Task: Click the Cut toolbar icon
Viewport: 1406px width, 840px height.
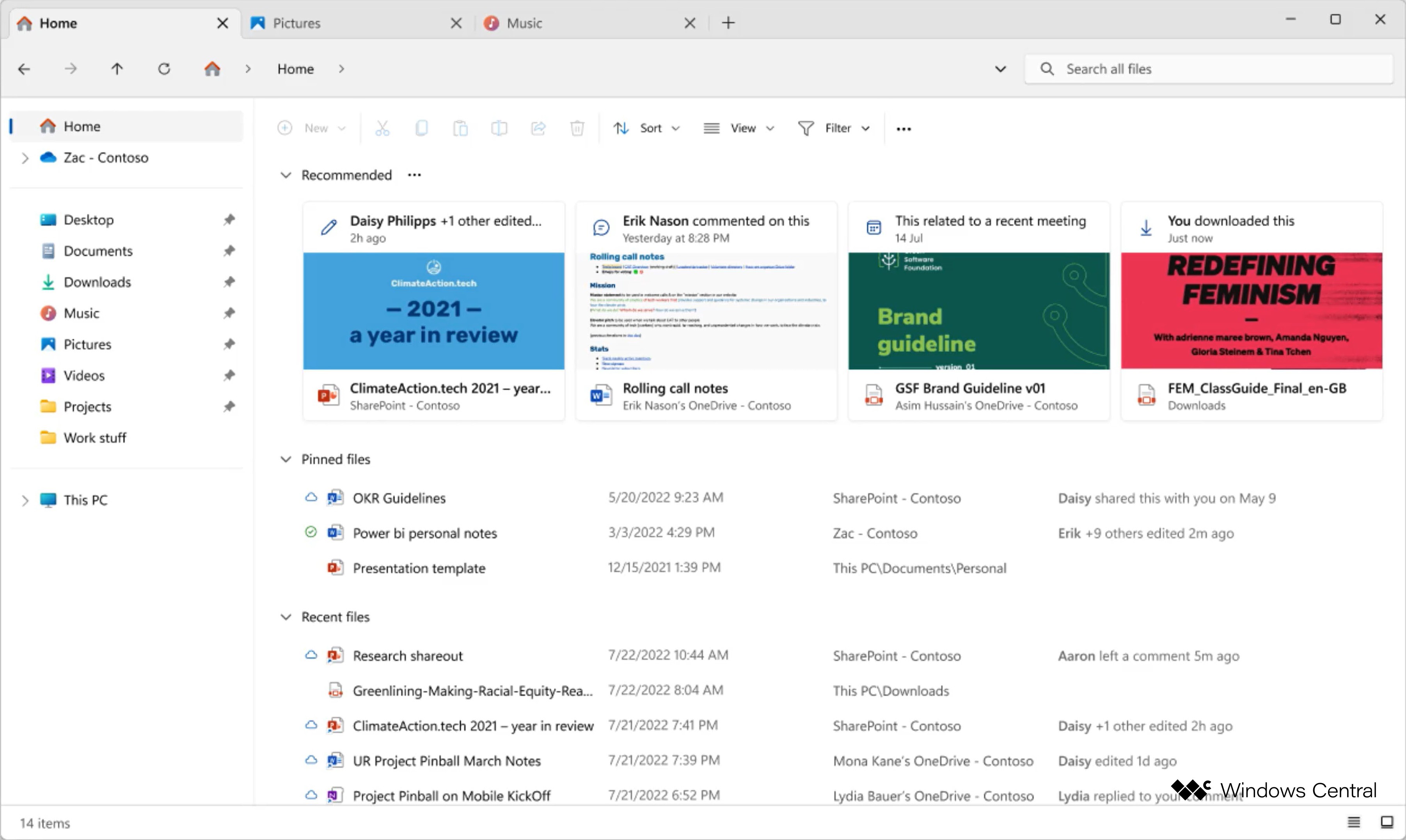Action: (381, 127)
